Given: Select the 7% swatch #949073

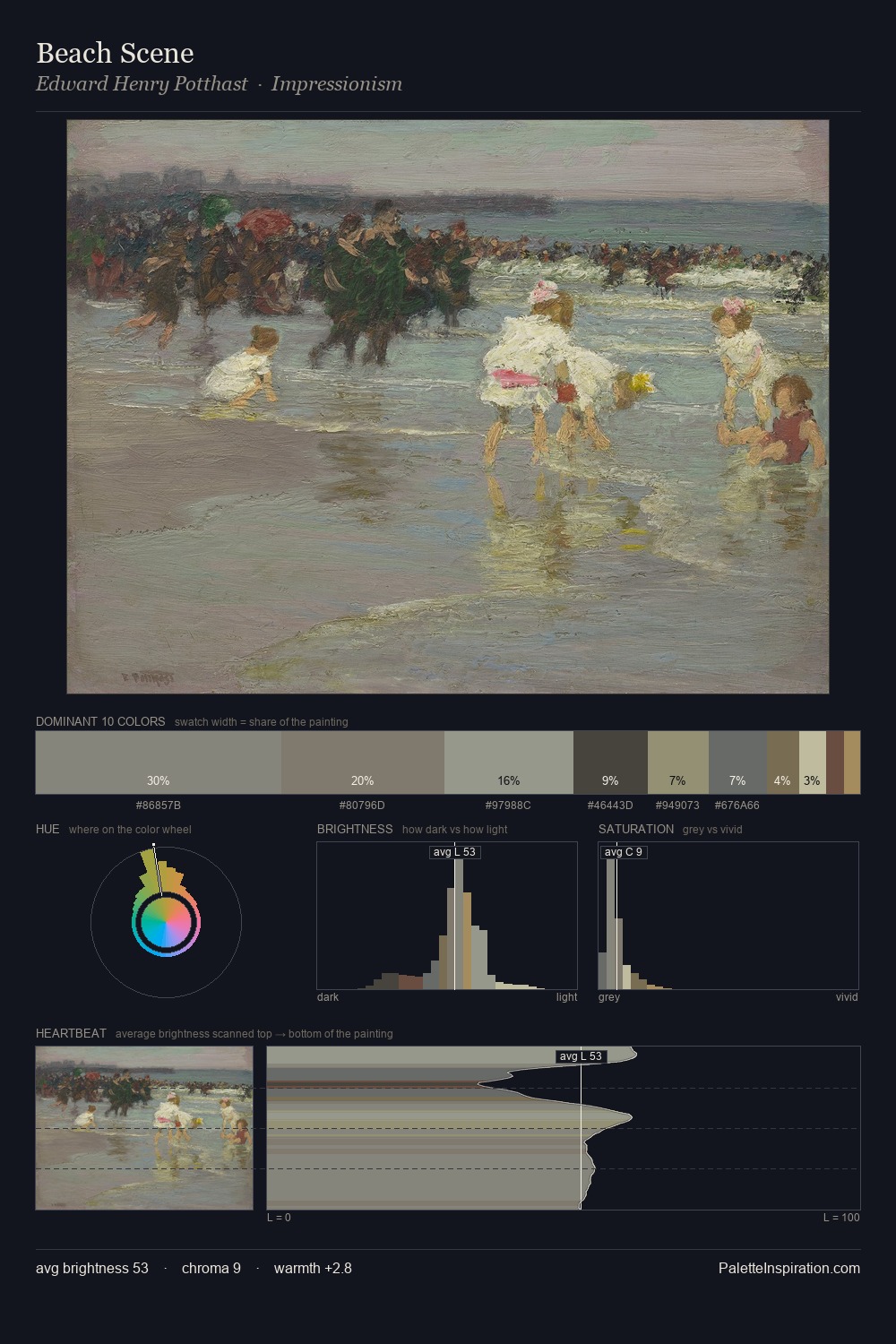Looking at the screenshot, I should click(x=678, y=762).
